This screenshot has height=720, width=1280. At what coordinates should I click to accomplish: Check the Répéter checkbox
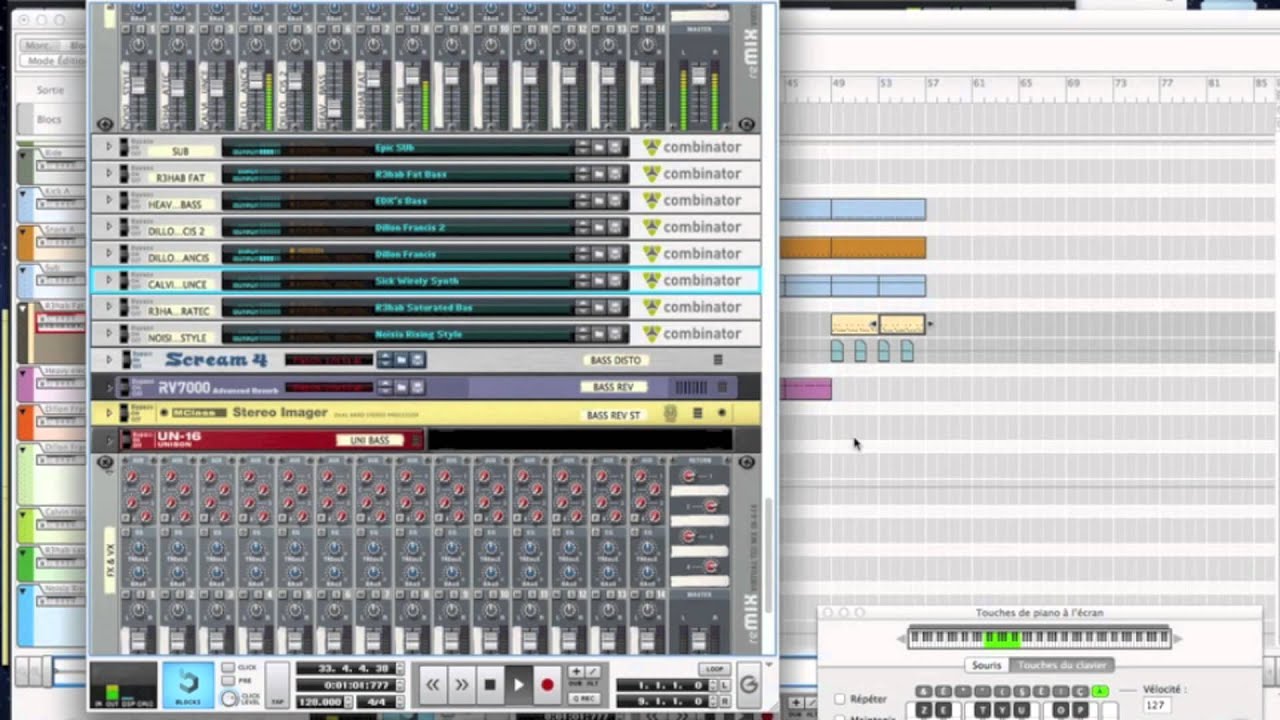pos(840,699)
